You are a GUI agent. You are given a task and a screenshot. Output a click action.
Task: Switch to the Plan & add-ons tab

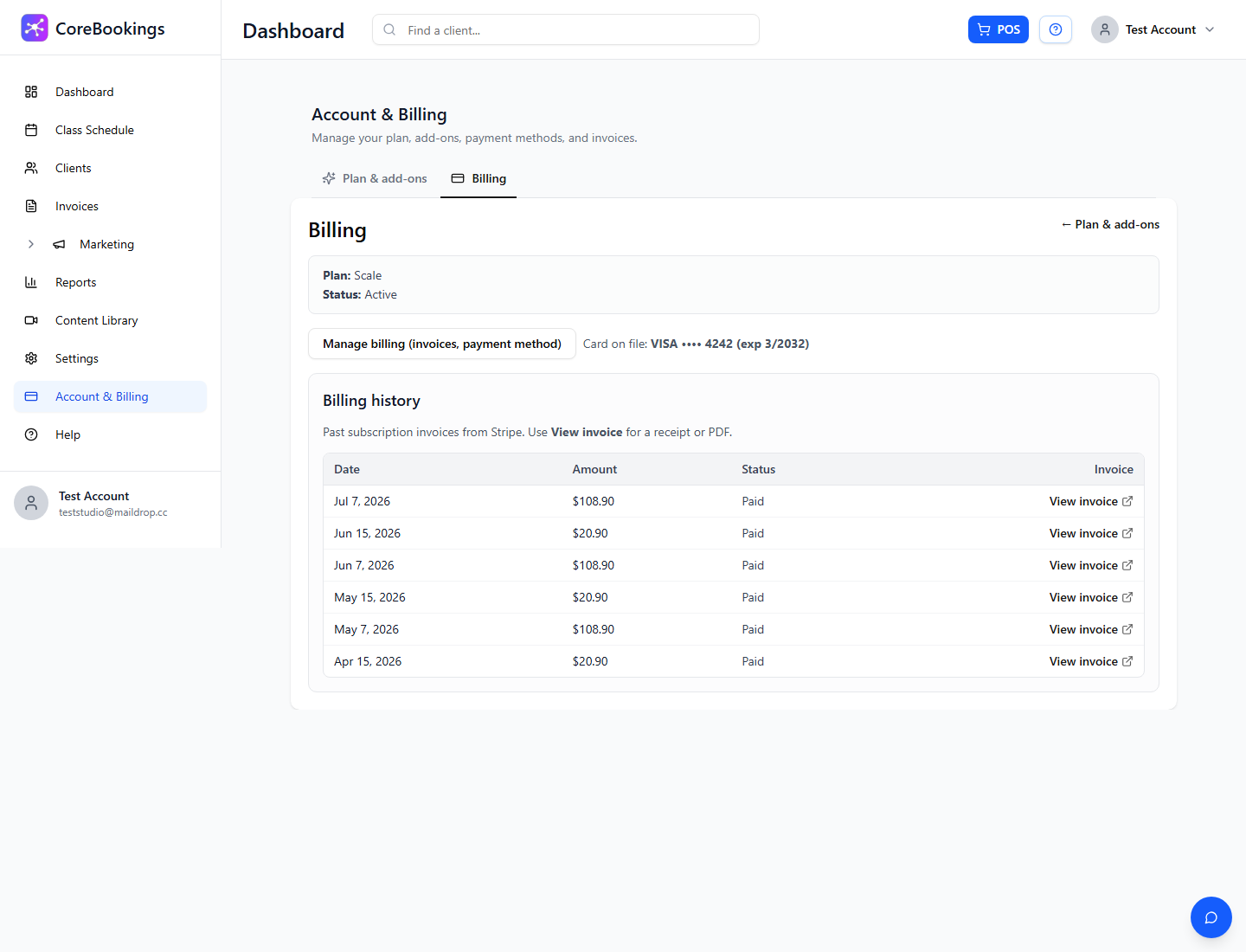click(375, 178)
